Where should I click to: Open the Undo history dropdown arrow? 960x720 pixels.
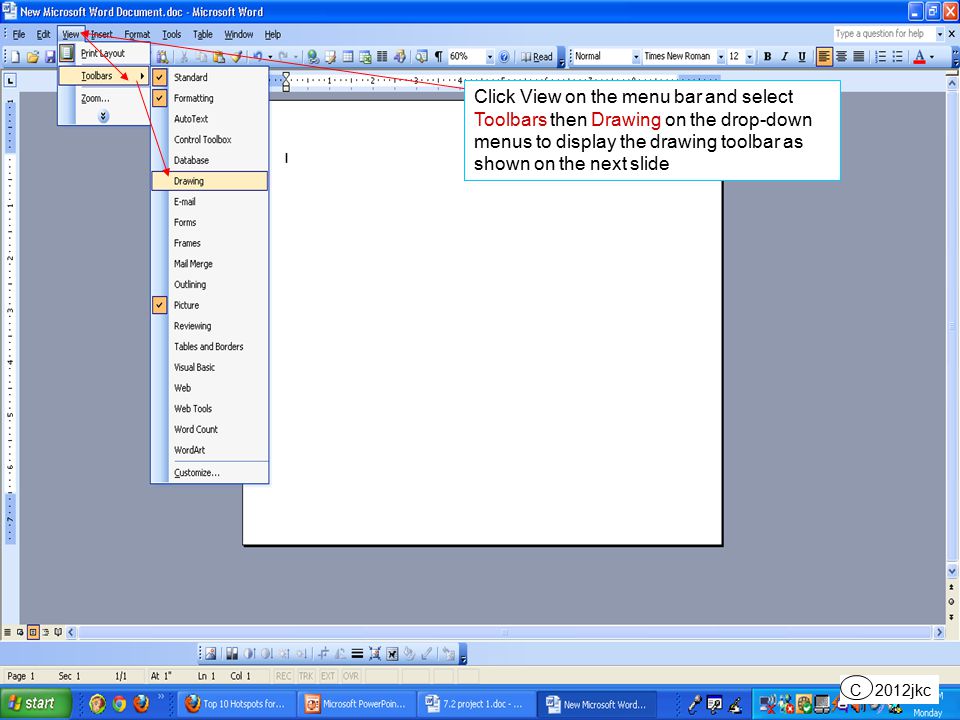click(x=270, y=57)
